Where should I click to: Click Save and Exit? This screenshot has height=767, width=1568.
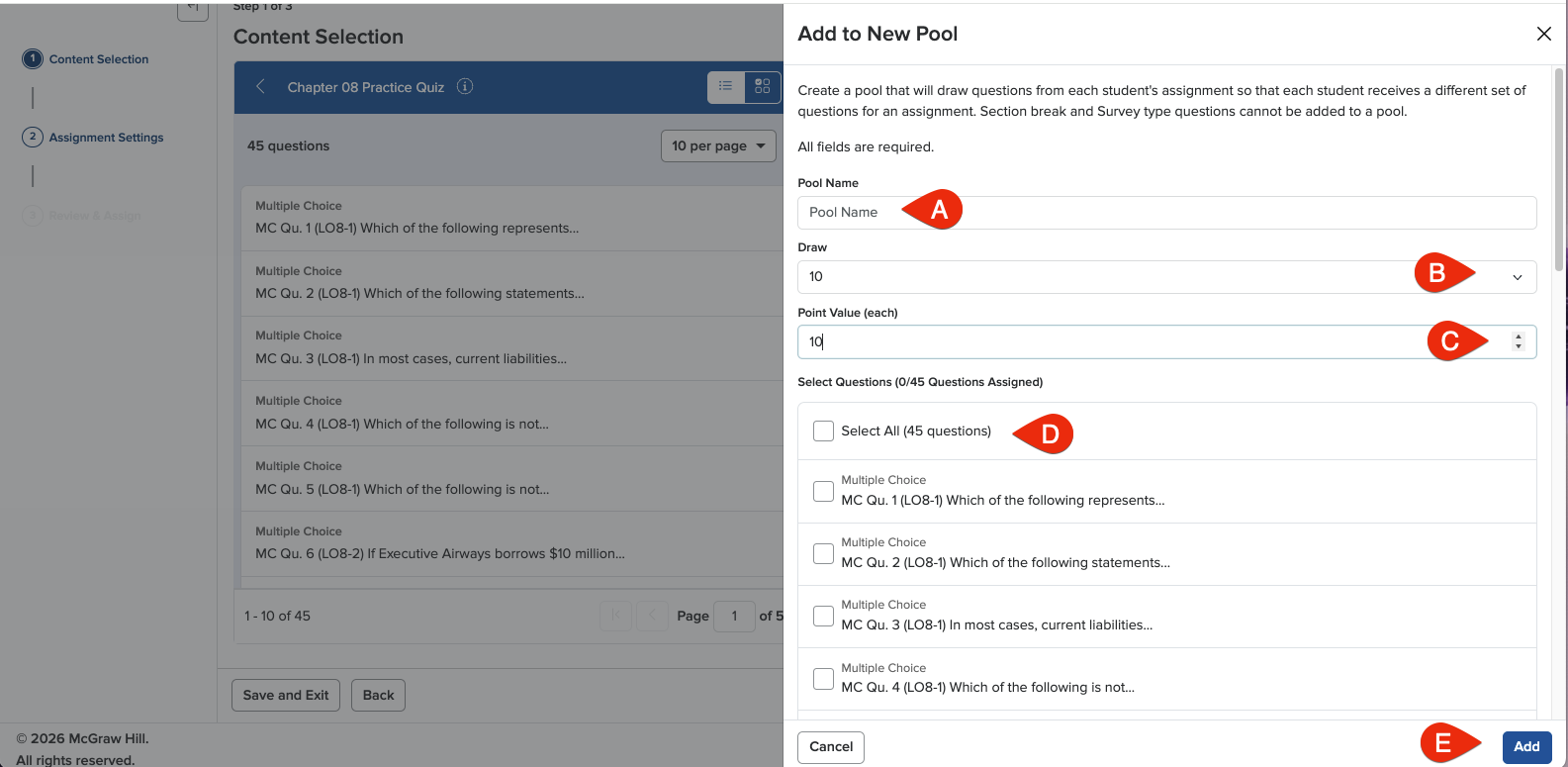[x=286, y=695]
